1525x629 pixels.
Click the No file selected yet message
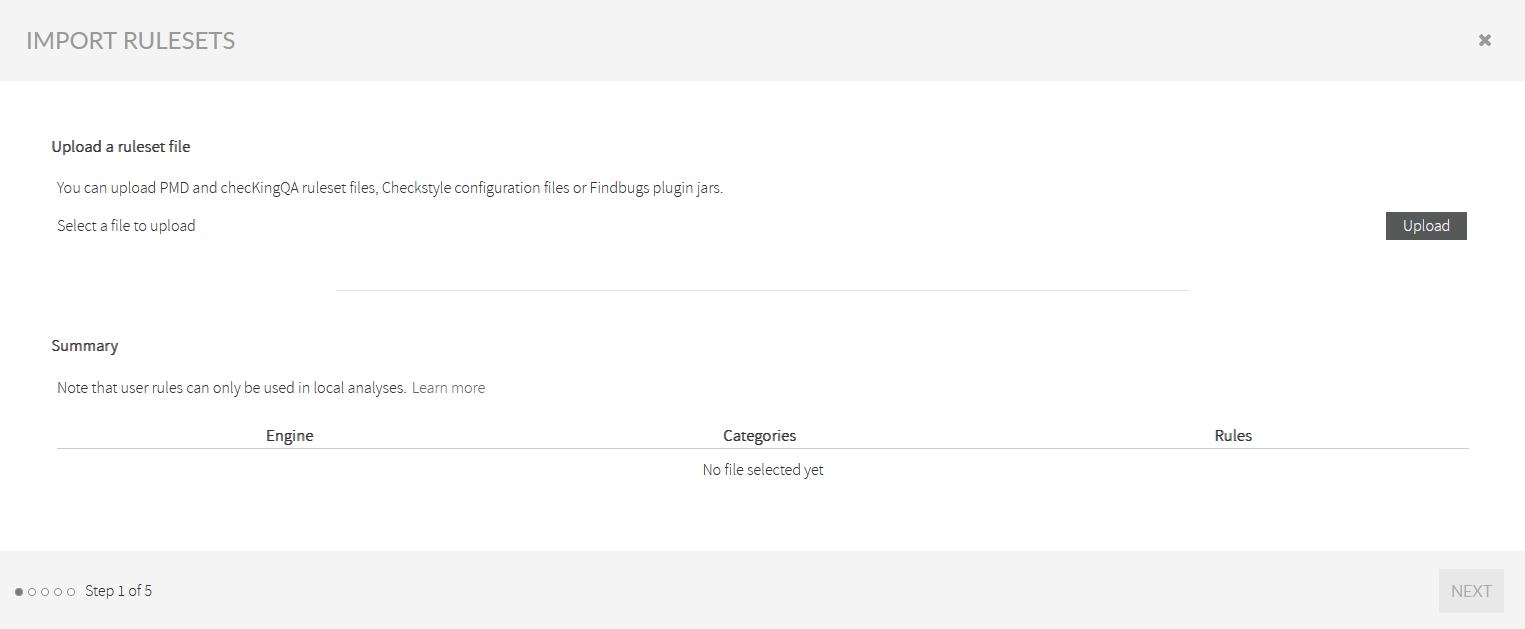click(x=763, y=469)
